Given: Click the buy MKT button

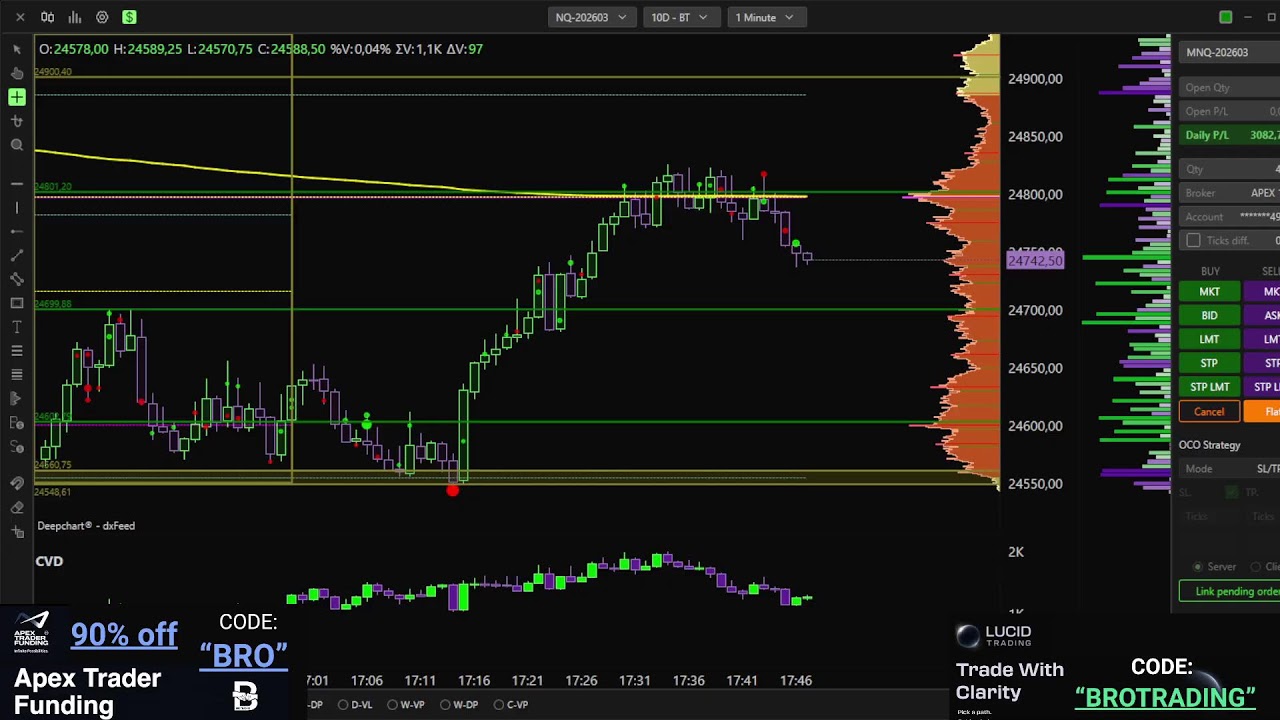Looking at the screenshot, I should (1209, 292).
